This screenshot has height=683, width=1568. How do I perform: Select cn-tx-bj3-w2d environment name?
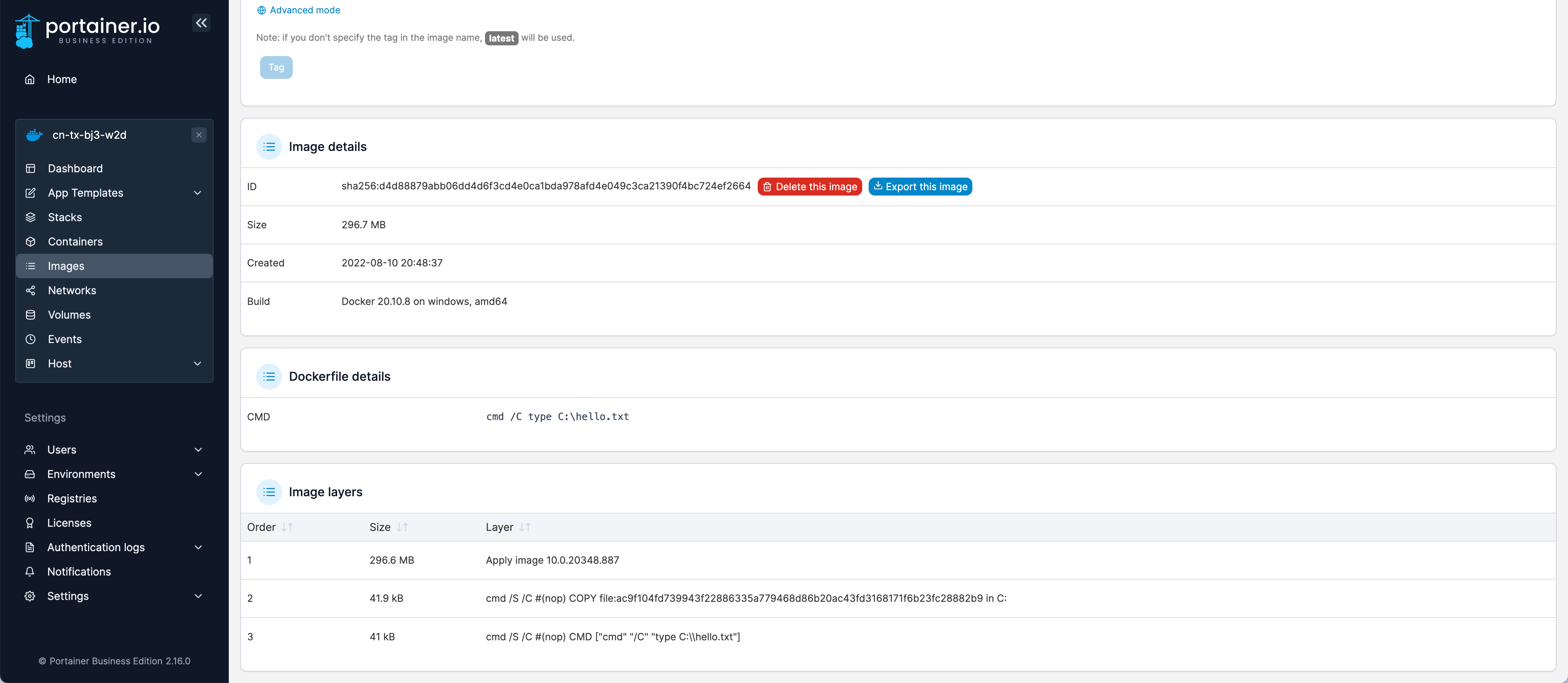pyautogui.click(x=90, y=135)
